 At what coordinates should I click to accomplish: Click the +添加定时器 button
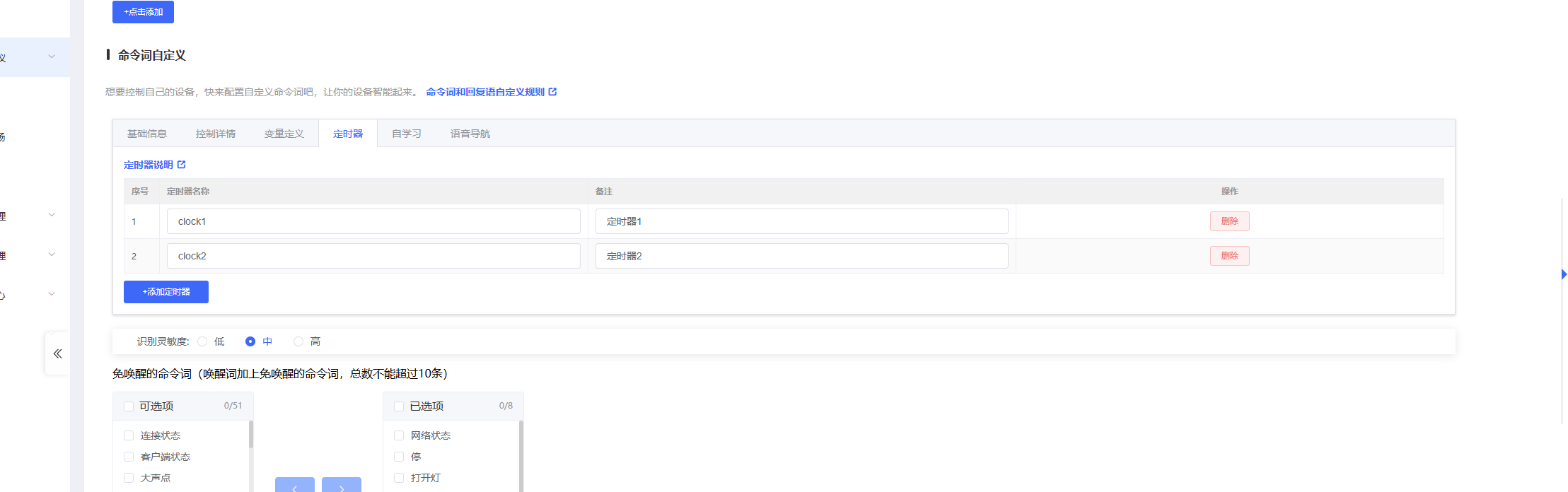166,292
